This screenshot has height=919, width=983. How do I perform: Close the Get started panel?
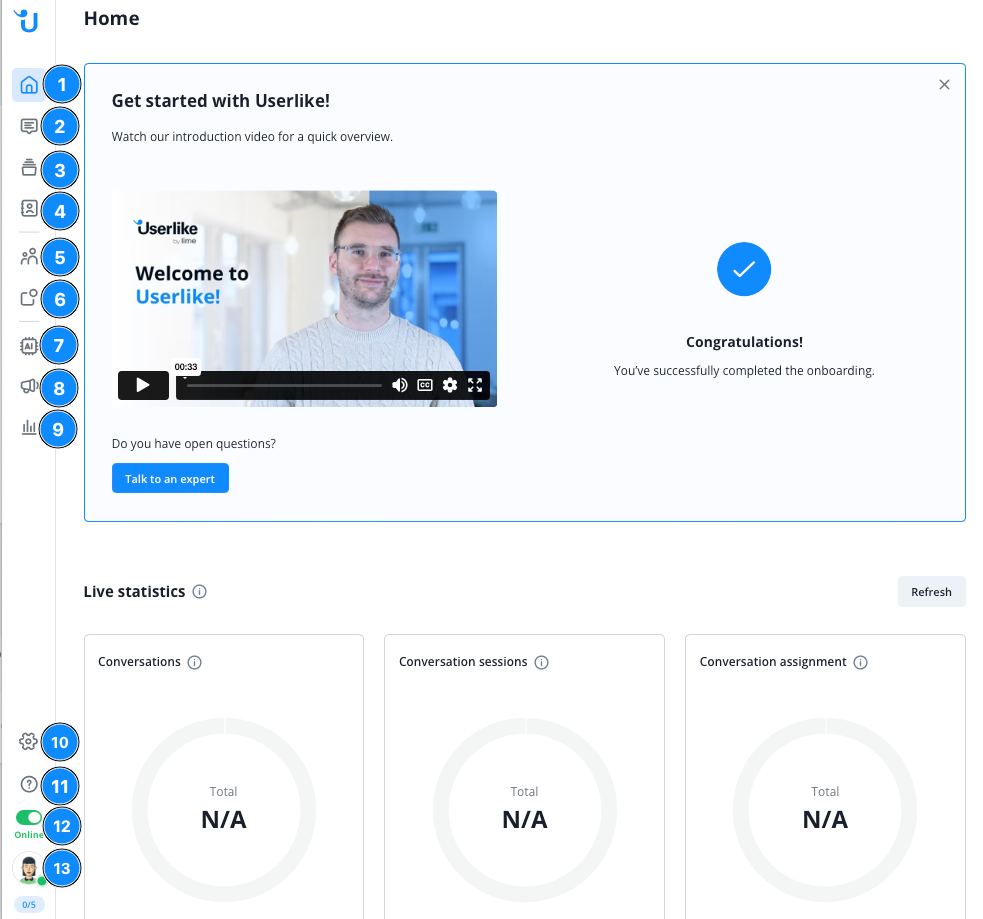point(944,85)
